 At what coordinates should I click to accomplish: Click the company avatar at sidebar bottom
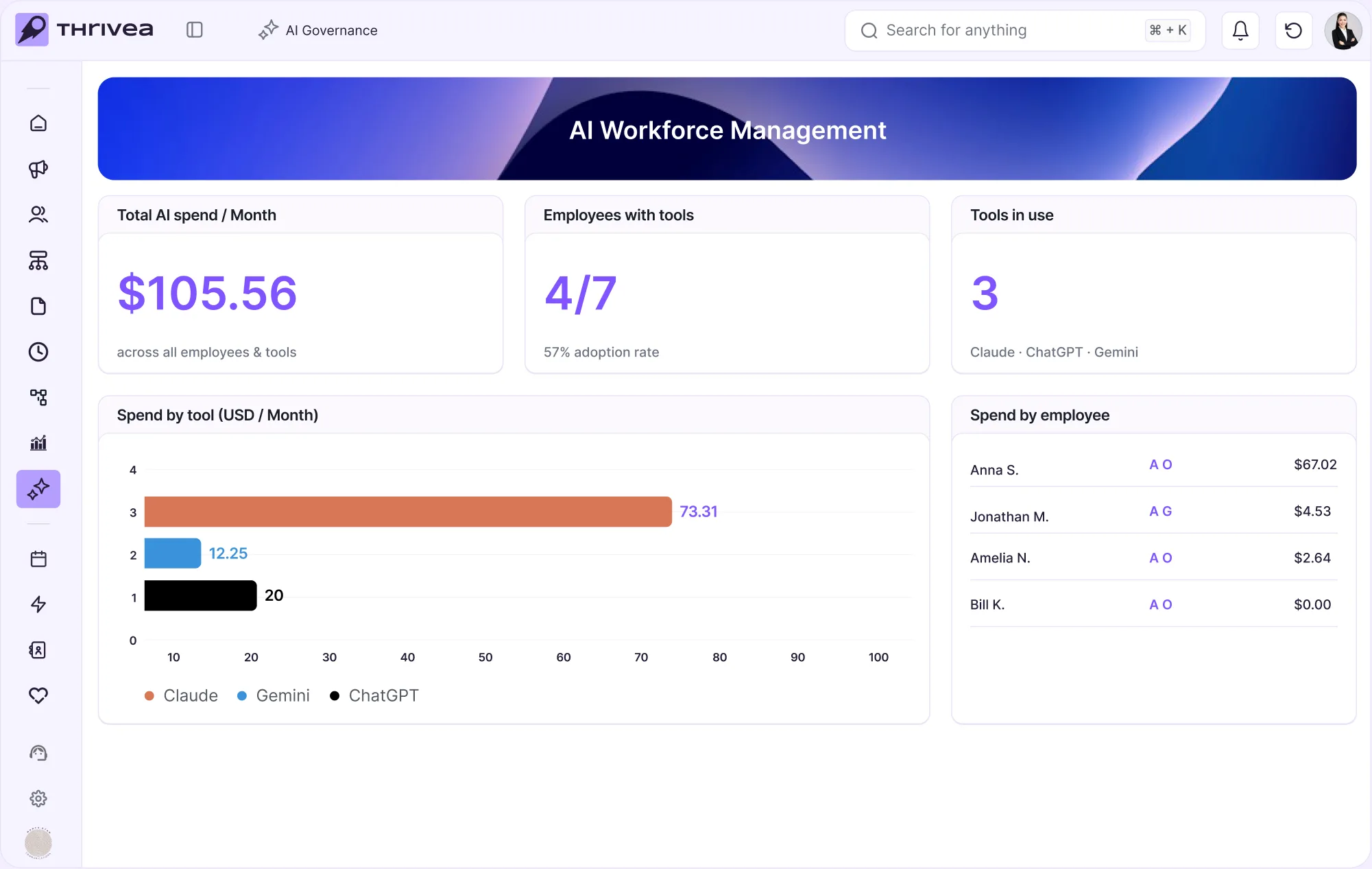point(38,842)
